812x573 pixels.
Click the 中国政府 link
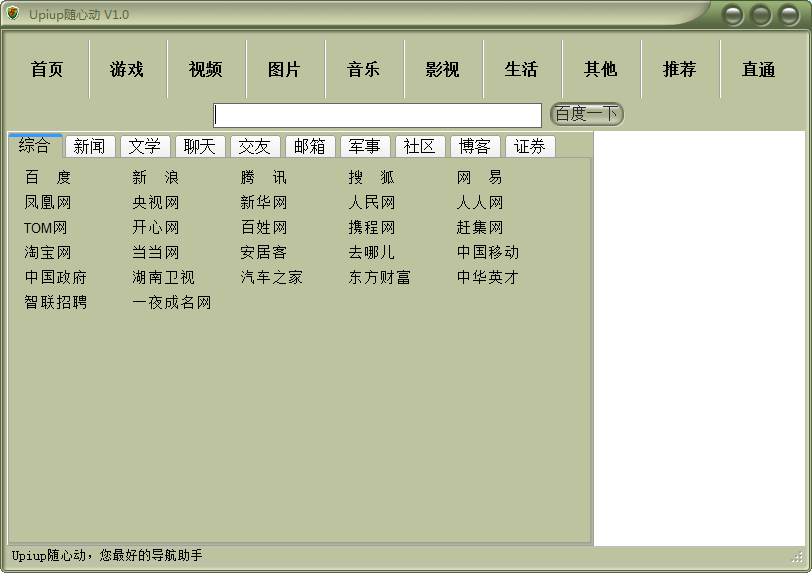(x=55, y=277)
